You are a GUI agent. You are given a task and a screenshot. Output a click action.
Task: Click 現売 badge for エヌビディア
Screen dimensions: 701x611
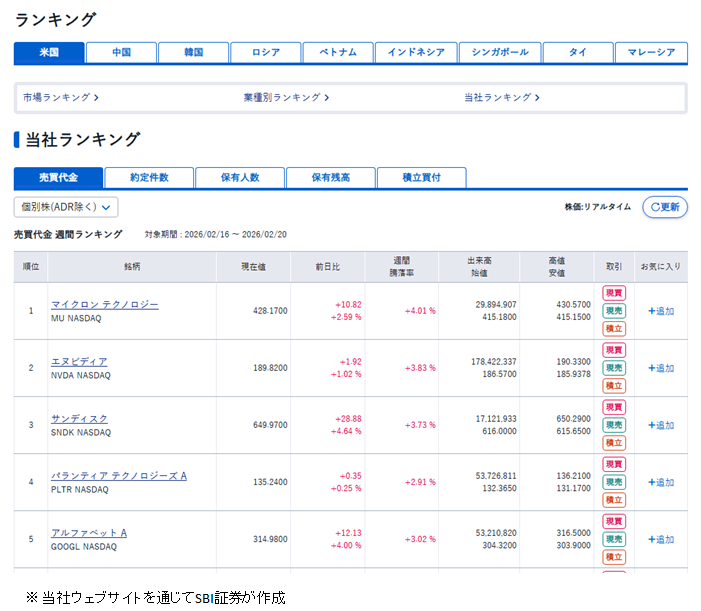click(613, 368)
